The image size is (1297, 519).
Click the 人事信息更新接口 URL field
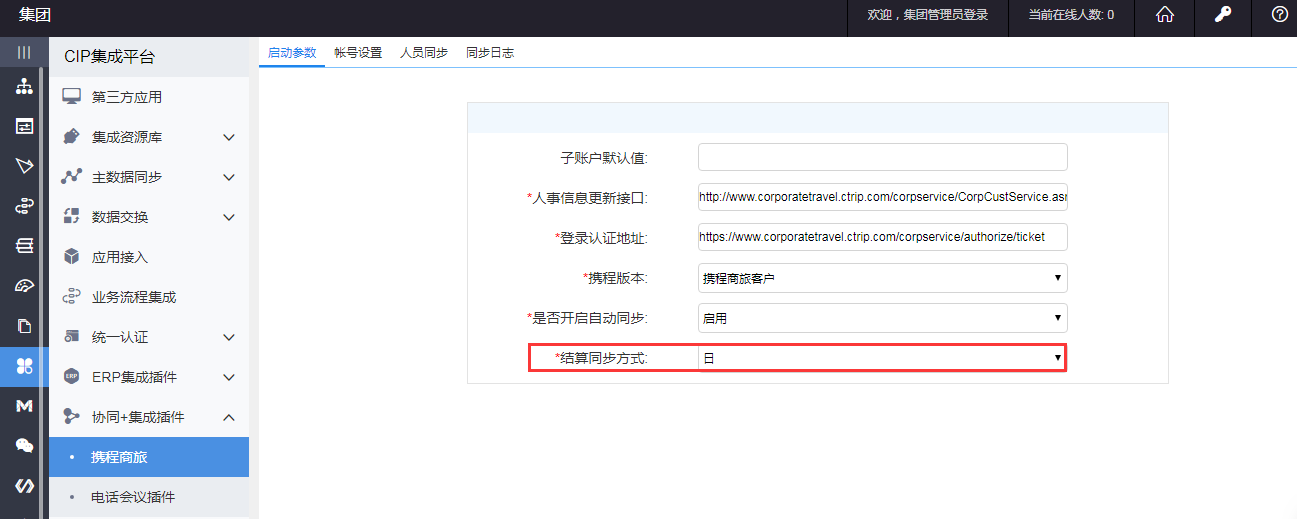(x=882, y=198)
